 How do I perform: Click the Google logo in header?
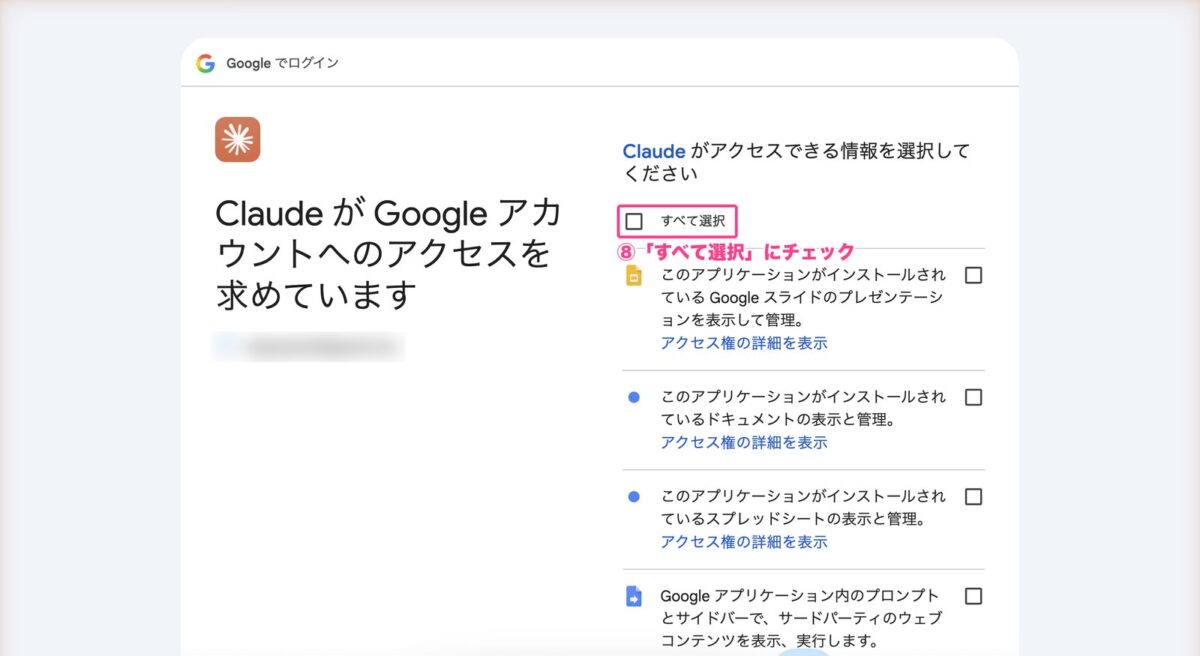click(205, 63)
